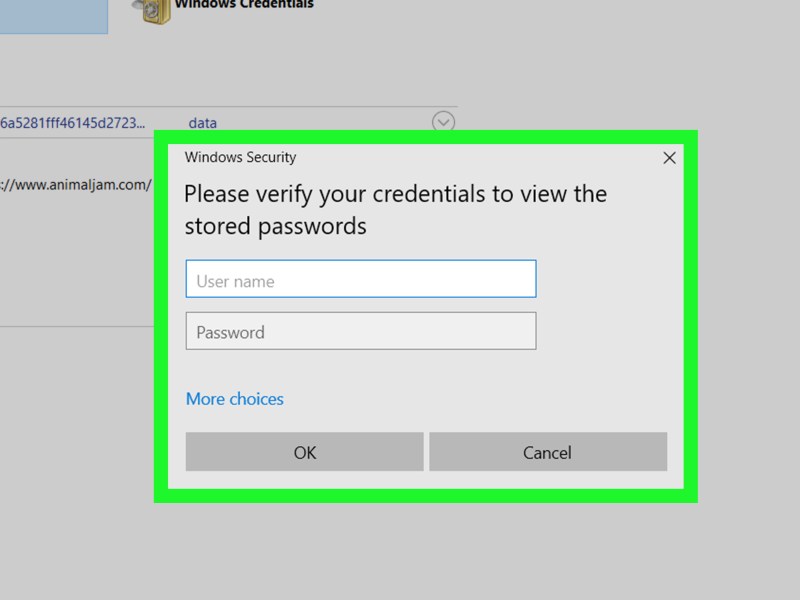This screenshot has width=800, height=600.
Task: Close the Windows Security dialog
Action: click(x=669, y=158)
